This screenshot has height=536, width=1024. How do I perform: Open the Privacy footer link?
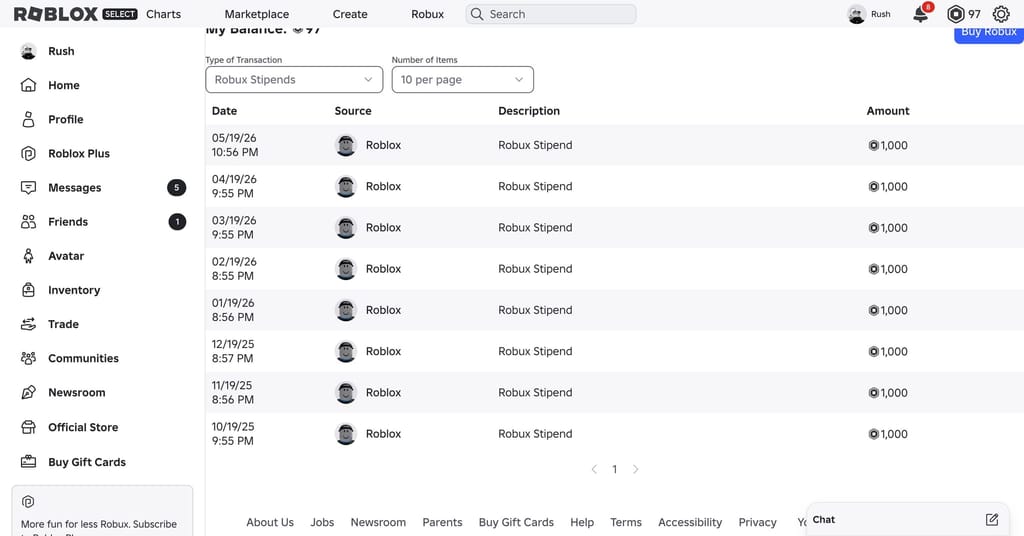(758, 522)
